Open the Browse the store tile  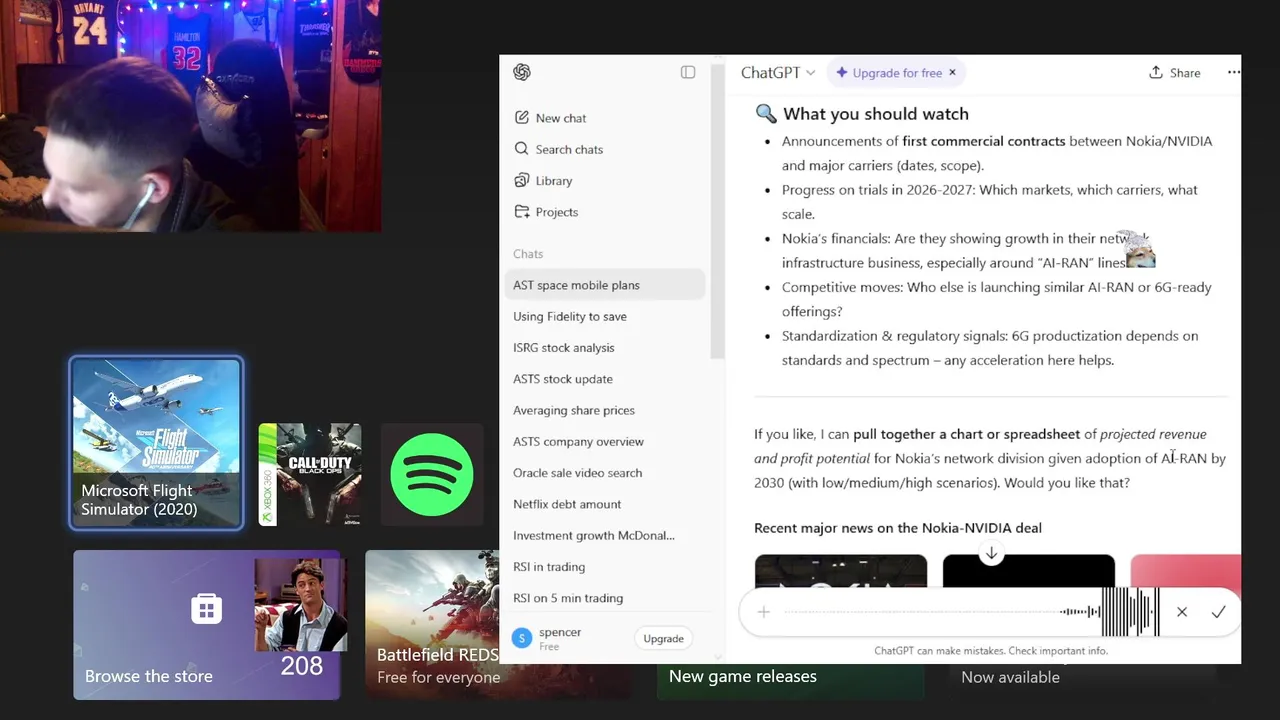pos(207,625)
